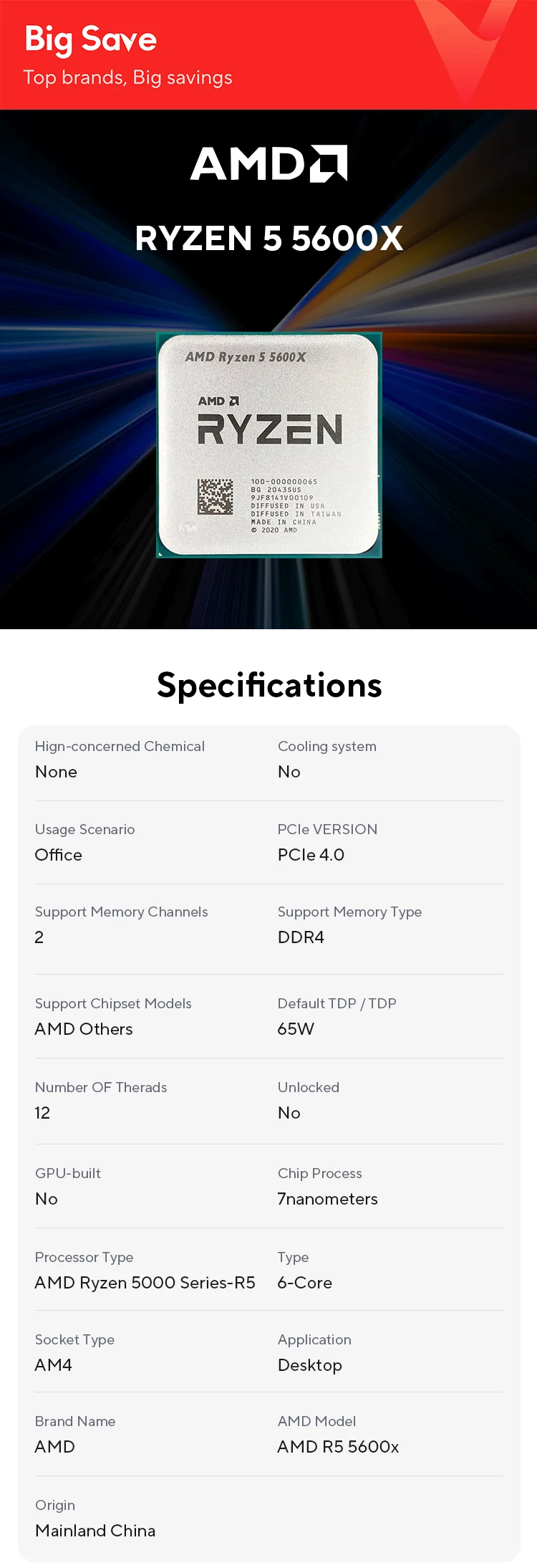Select the AM4 socket type value
The image size is (537, 1568).
(54, 1365)
